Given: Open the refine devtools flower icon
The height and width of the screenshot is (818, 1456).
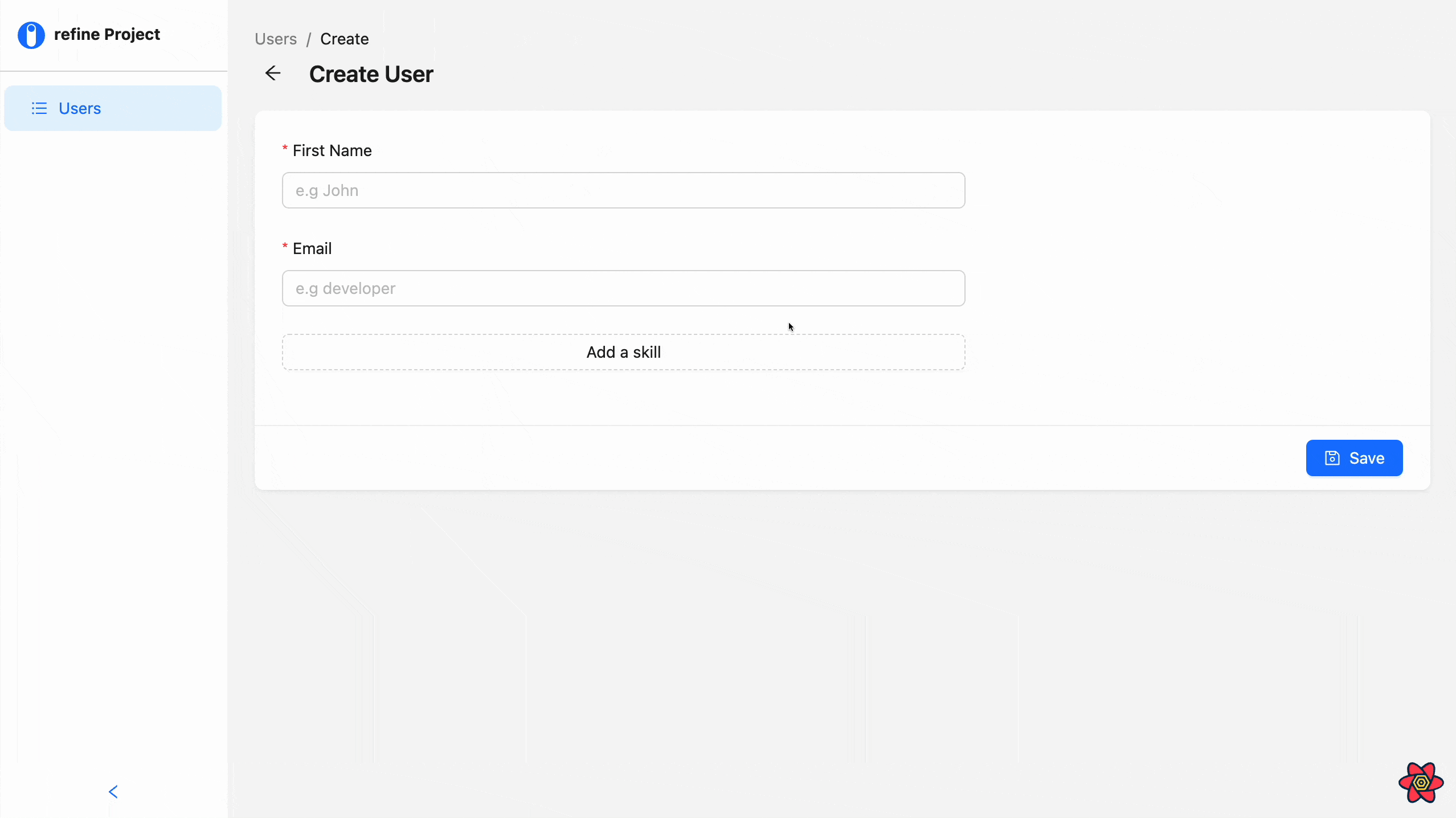Looking at the screenshot, I should pos(1421,783).
